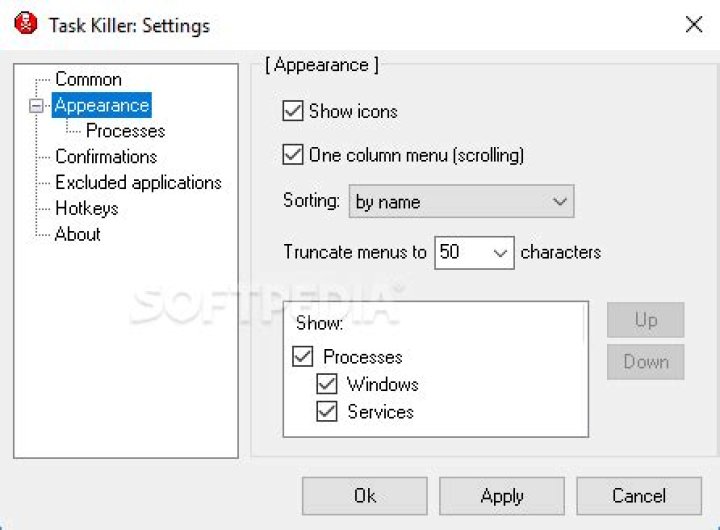This screenshot has width=720, height=530.
Task: Click the Up button
Action: 646,320
